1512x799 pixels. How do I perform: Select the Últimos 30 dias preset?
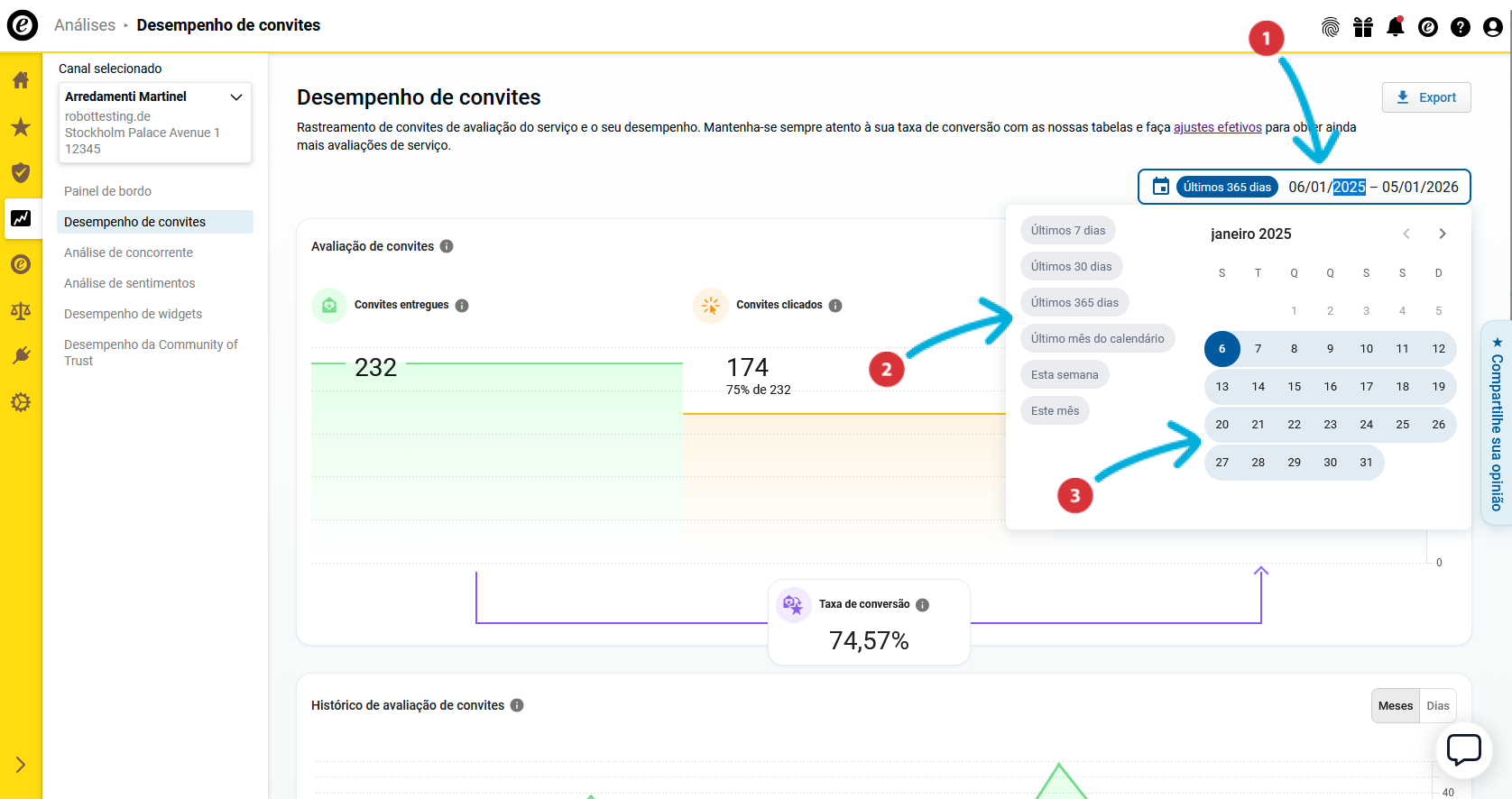1071,267
